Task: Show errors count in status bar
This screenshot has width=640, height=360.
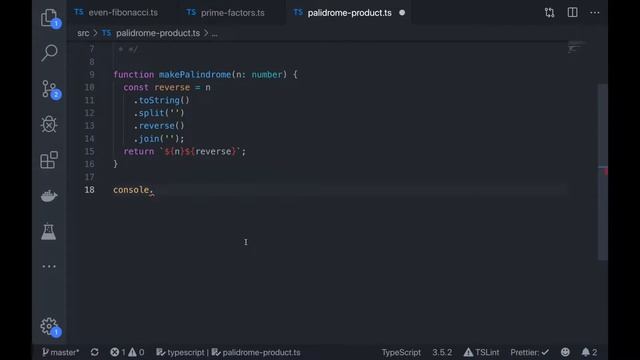Action: [x=118, y=352]
